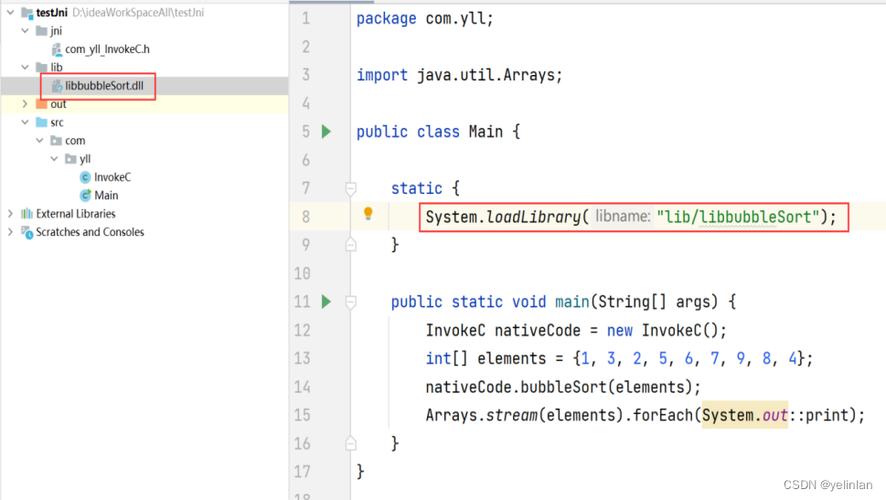The width and height of the screenshot is (886, 500).
Task: Toggle fold marker at main method closing brace
Action: tap(351, 442)
